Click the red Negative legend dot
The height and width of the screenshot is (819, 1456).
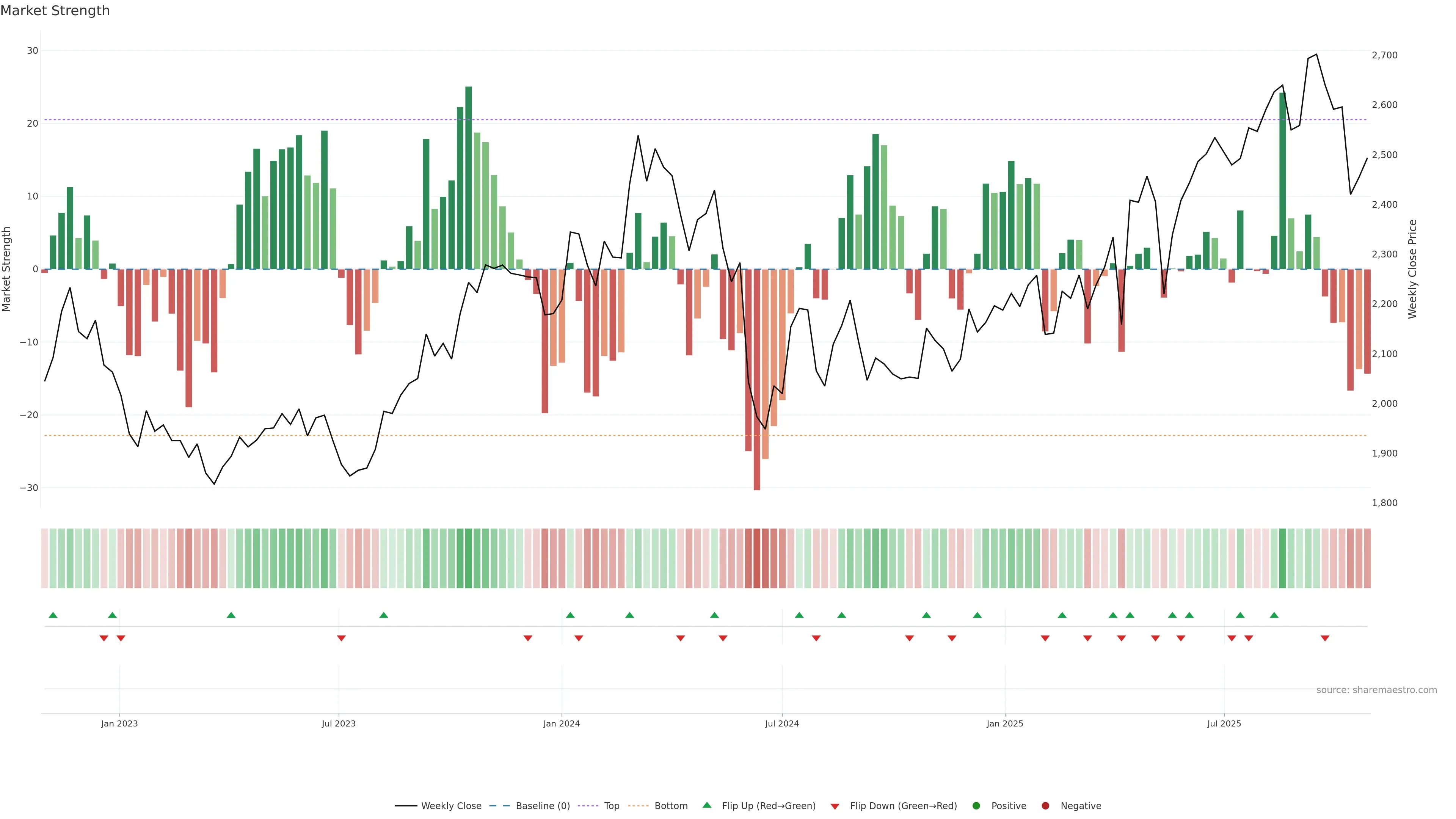pyautogui.click(x=1045, y=805)
